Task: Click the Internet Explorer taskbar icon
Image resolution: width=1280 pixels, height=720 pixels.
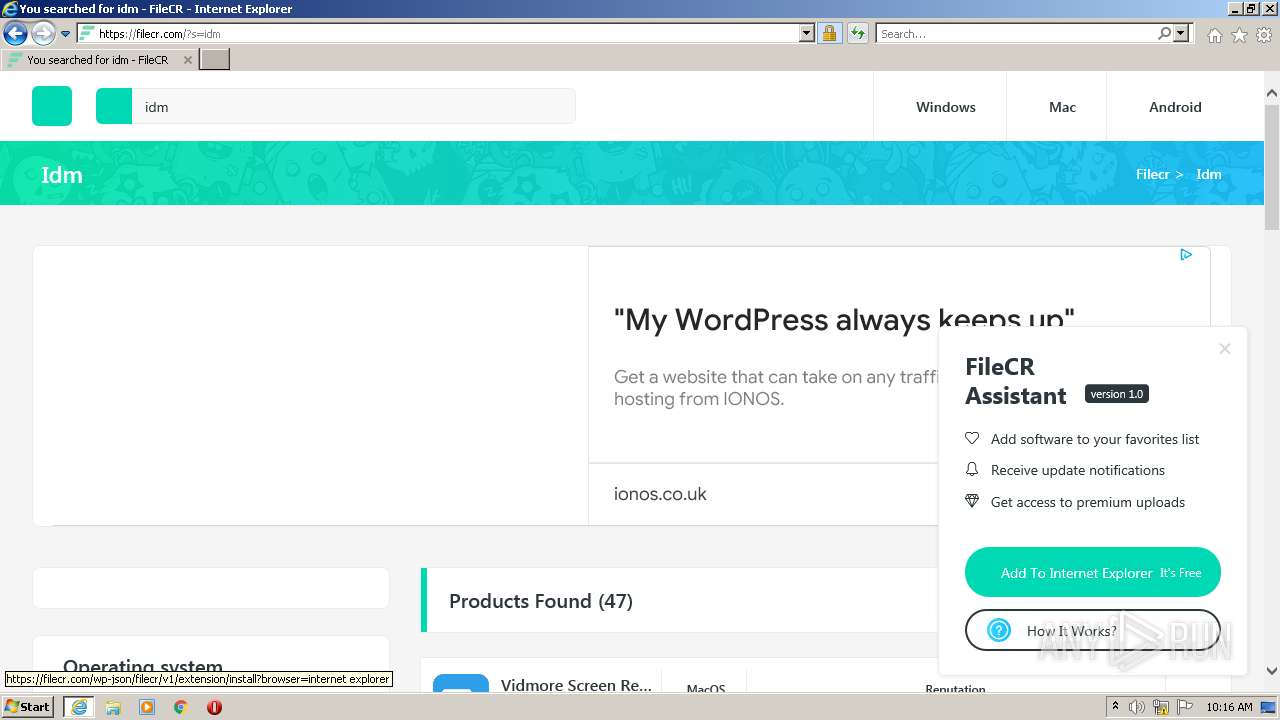Action: pyautogui.click(x=79, y=707)
